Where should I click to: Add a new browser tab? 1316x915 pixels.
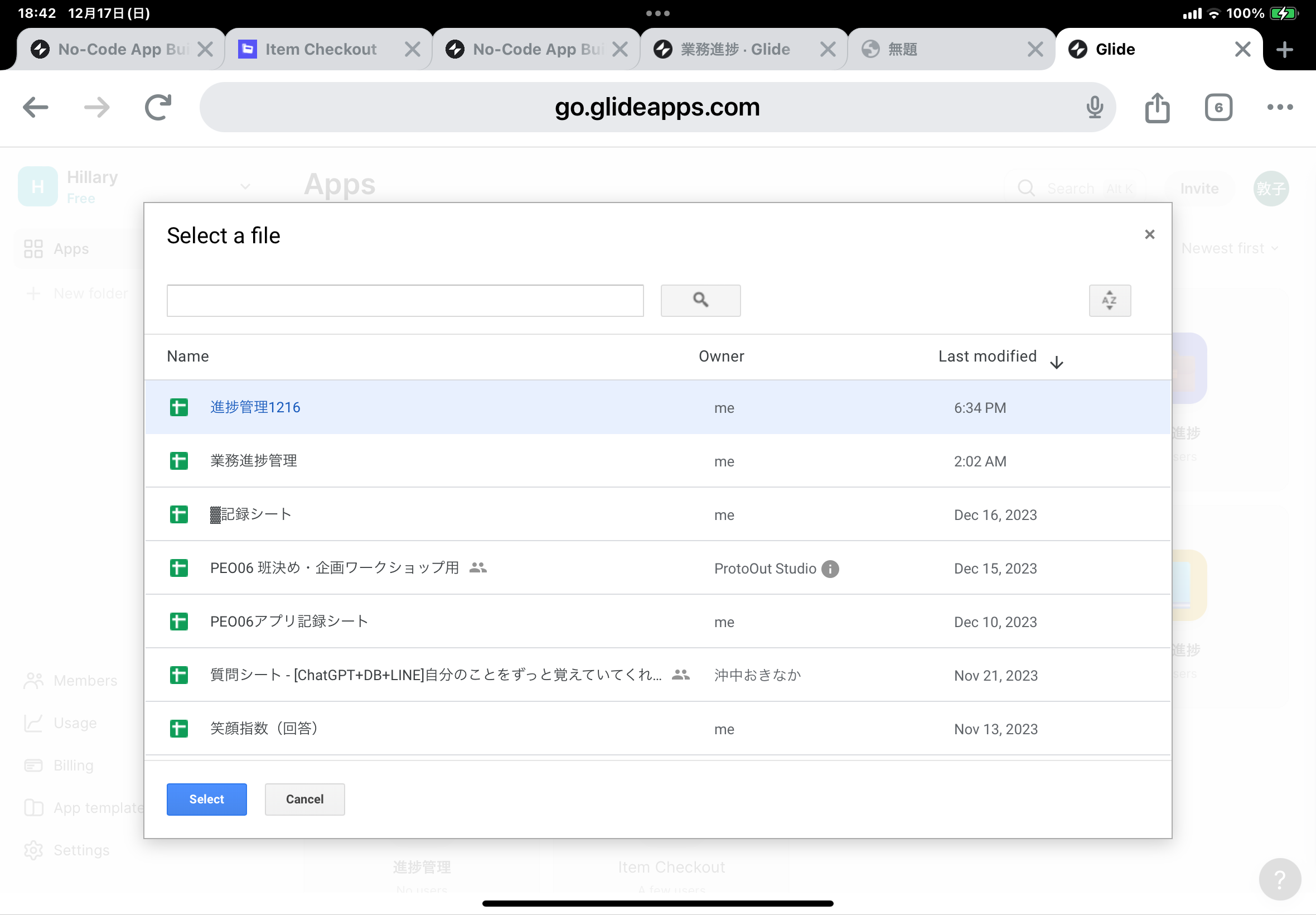click(1284, 50)
